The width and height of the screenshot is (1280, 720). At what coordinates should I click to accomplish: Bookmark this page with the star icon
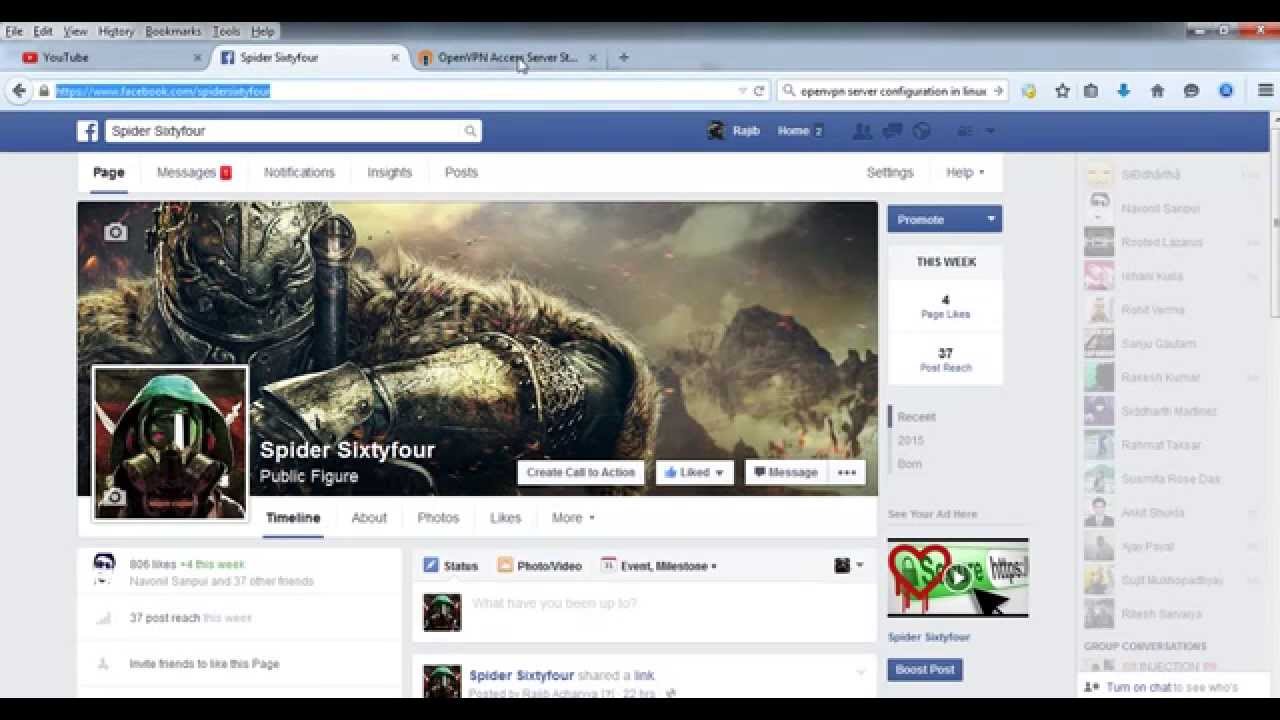pos(1062,91)
